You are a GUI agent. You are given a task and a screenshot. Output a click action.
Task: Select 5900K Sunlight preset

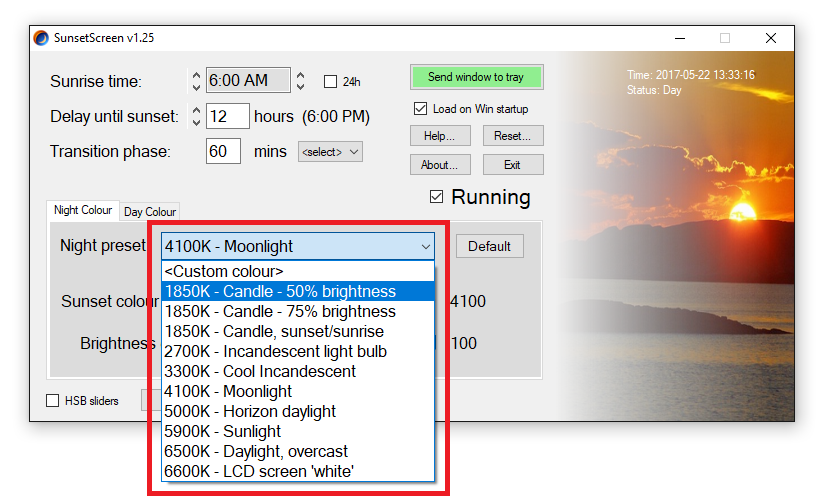tap(298, 431)
